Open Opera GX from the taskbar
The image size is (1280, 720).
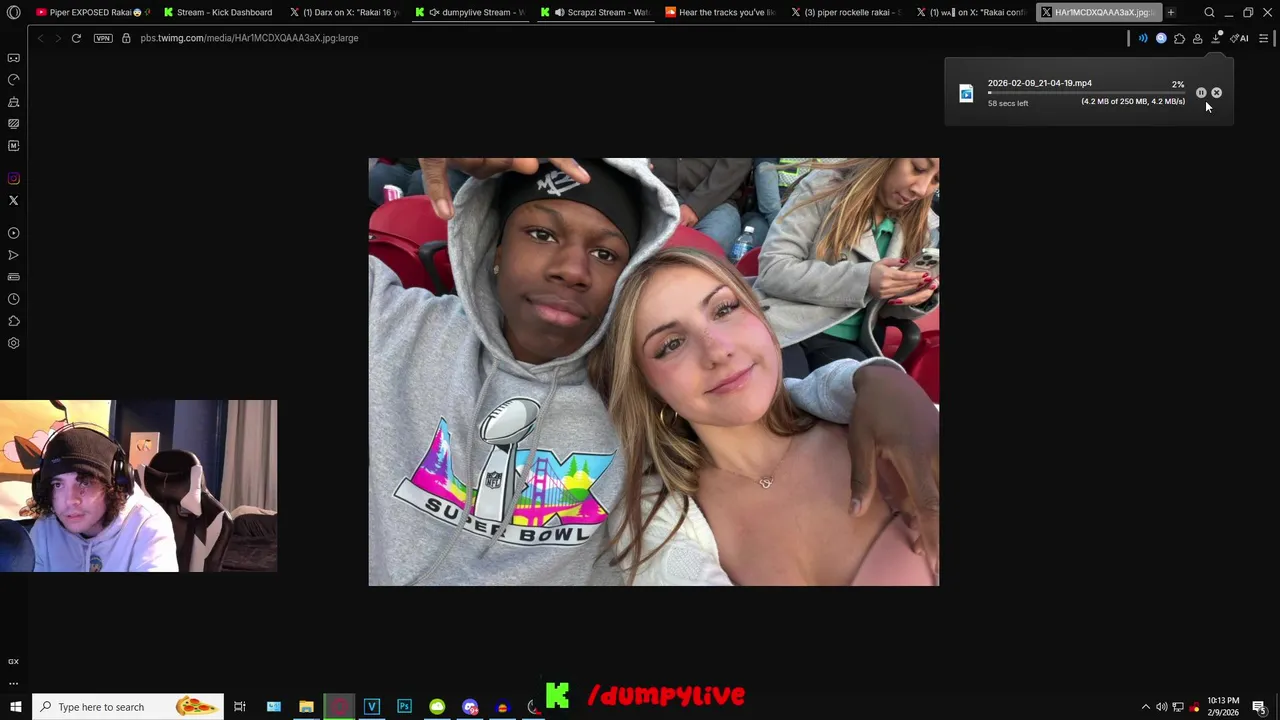click(339, 707)
